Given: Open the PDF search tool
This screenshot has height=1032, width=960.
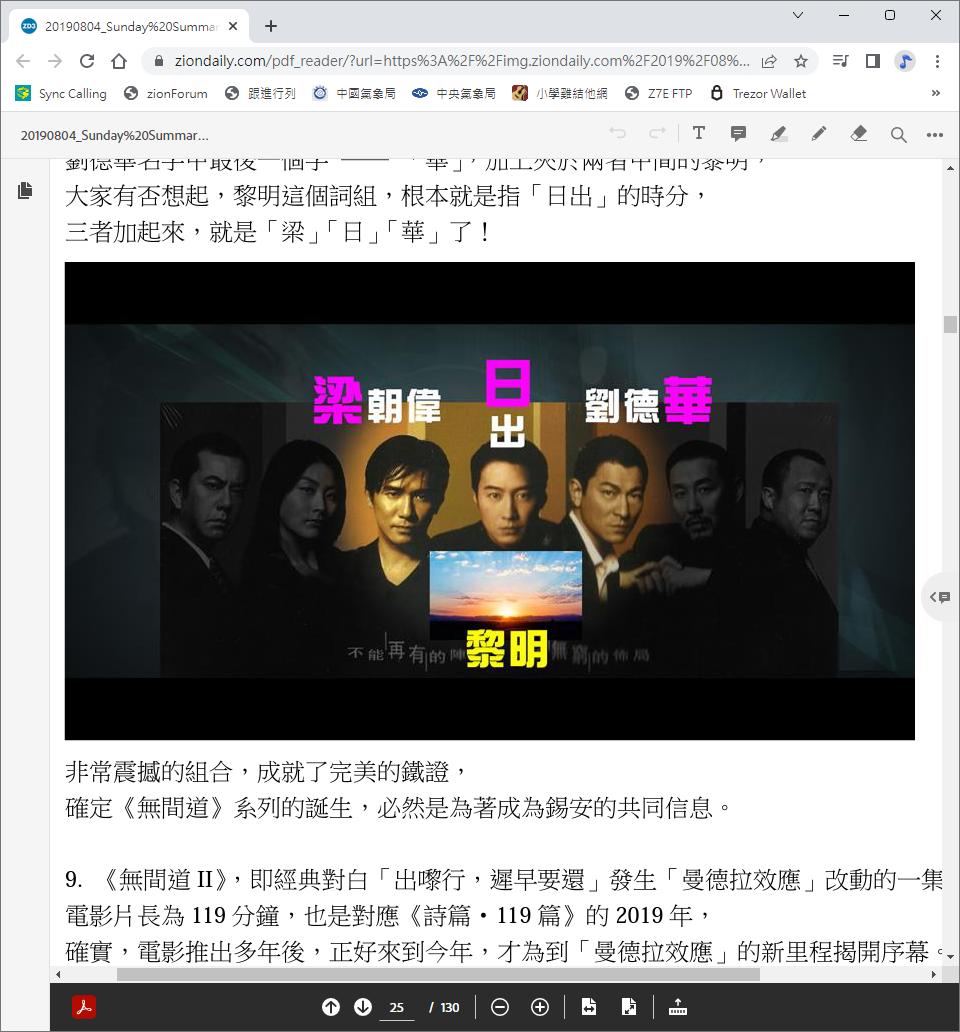Looking at the screenshot, I should pyautogui.click(x=898, y=135).
